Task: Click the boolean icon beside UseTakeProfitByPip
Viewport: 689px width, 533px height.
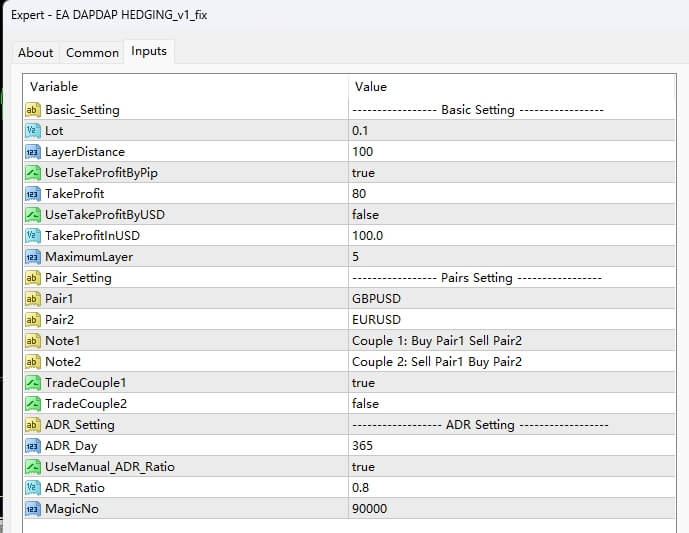Action: [x=33, y=173]
